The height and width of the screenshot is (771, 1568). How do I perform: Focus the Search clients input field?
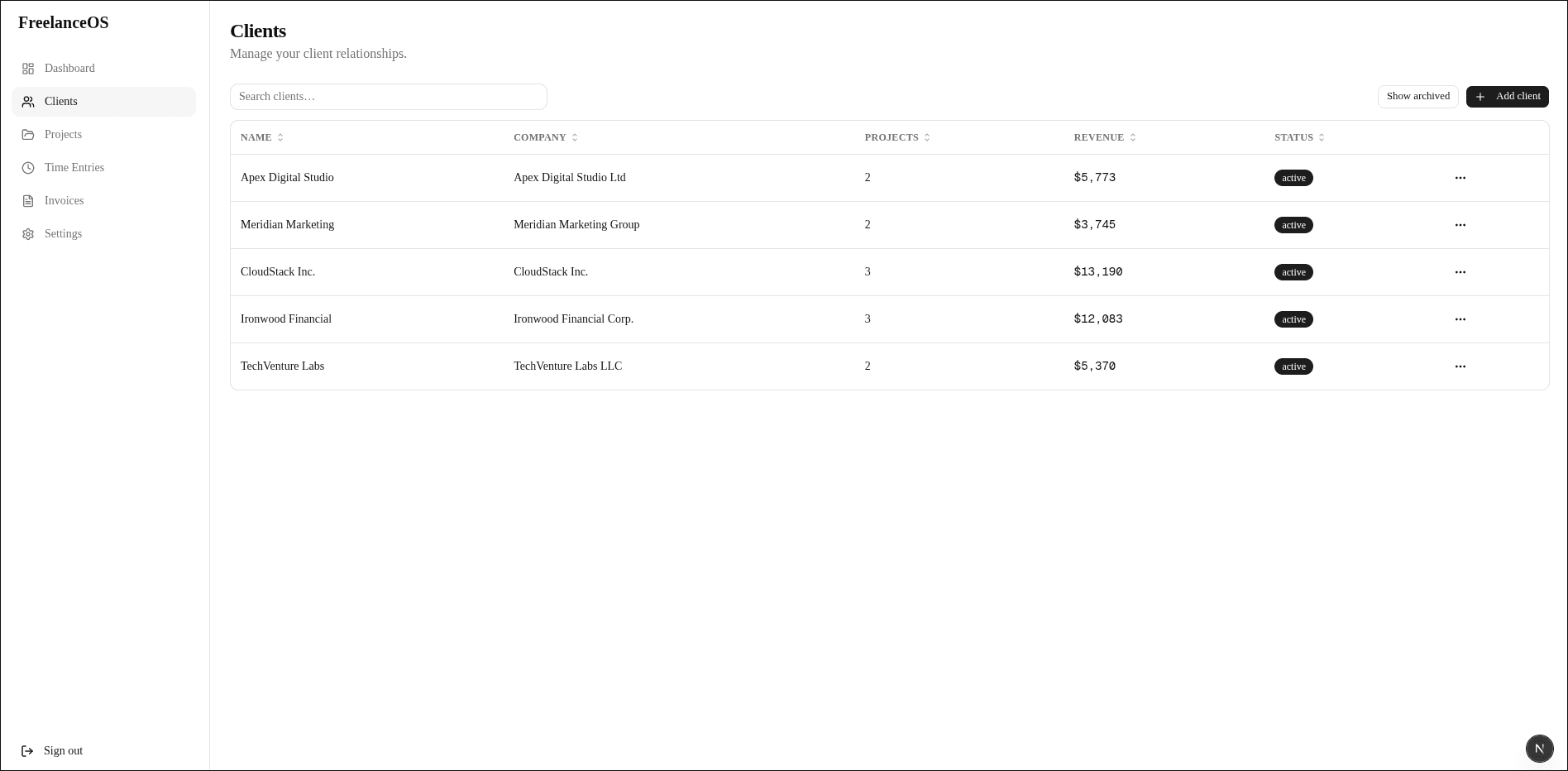pyautogui.click(x=389, y=97)
